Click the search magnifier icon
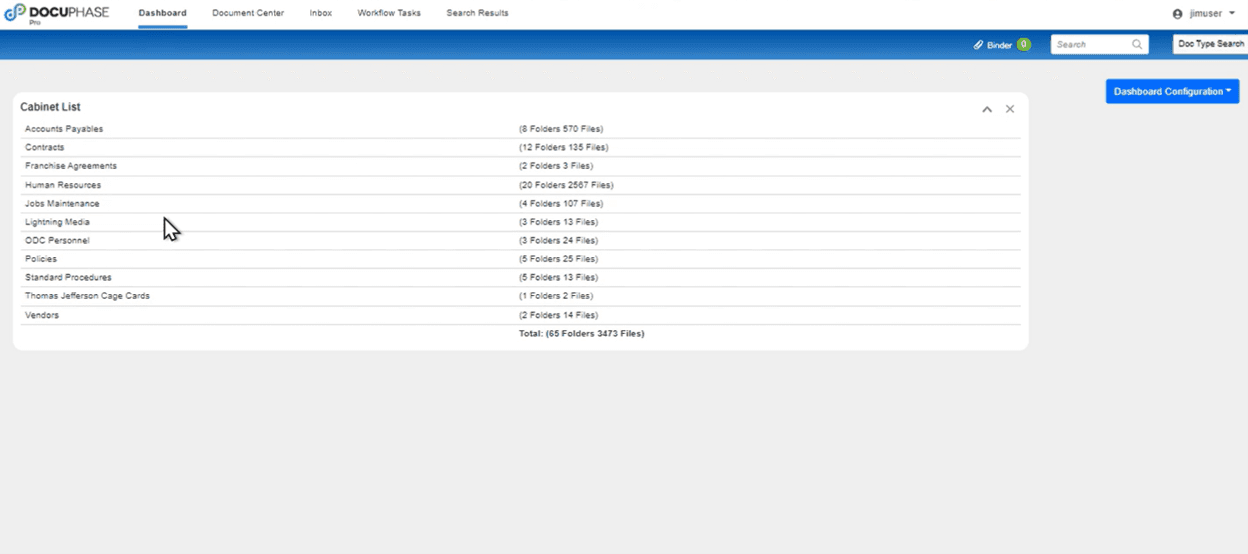1248x554 pixels. pos(1137,45)
